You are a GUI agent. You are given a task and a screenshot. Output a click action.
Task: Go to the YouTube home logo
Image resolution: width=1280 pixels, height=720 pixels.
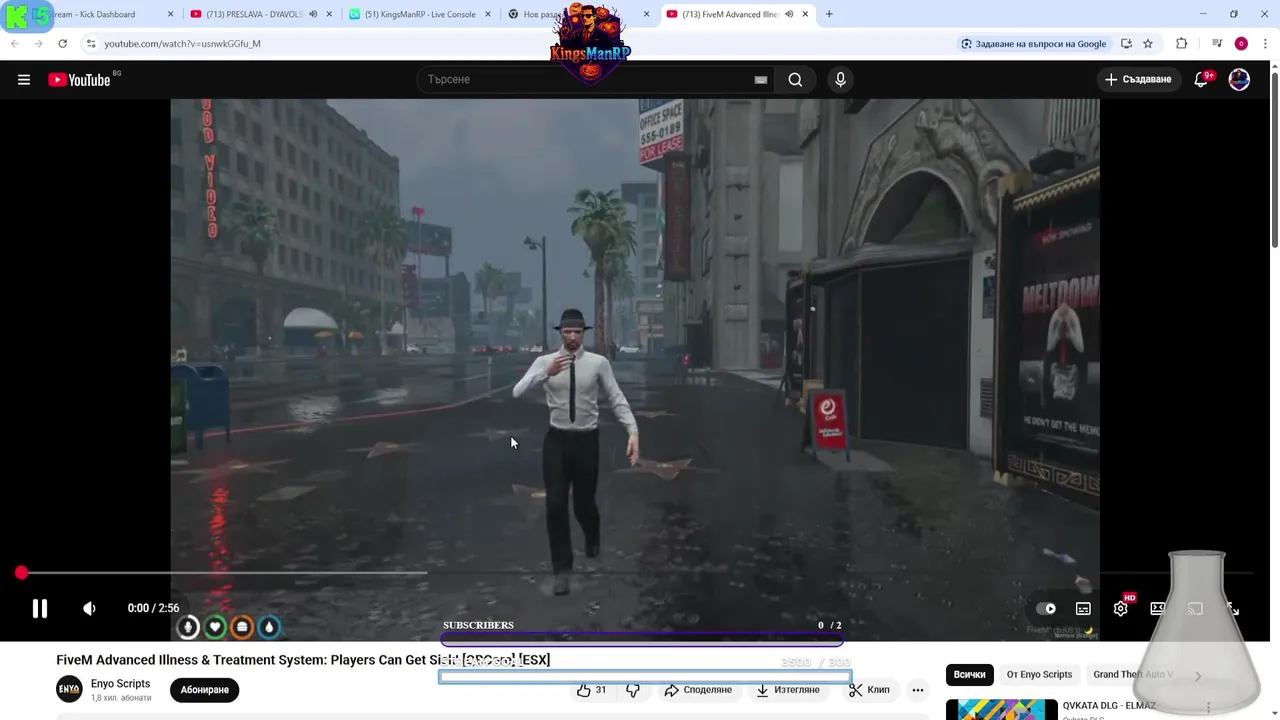click(x=80, y=80)
